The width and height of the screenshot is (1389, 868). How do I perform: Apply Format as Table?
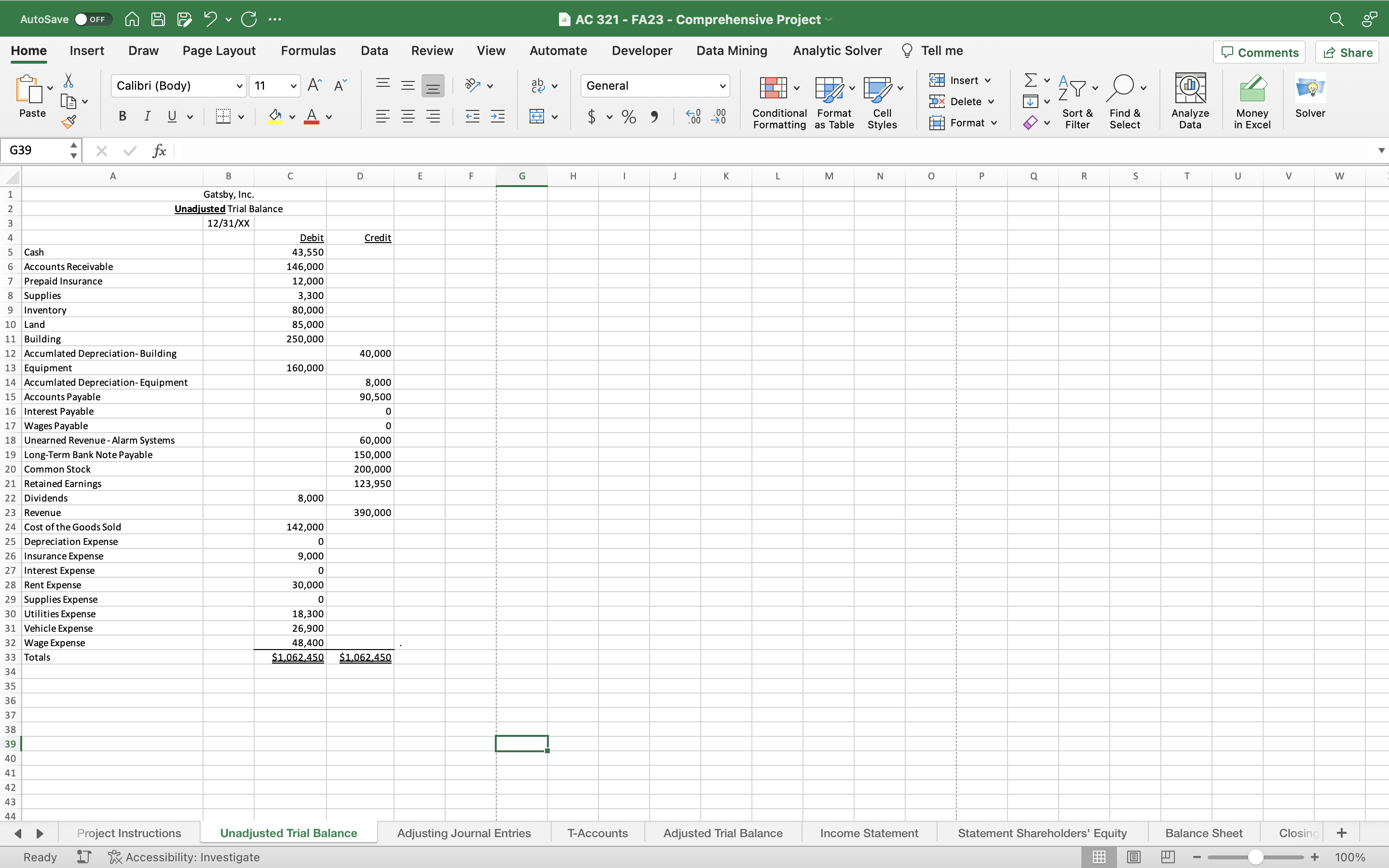[833, 102]
